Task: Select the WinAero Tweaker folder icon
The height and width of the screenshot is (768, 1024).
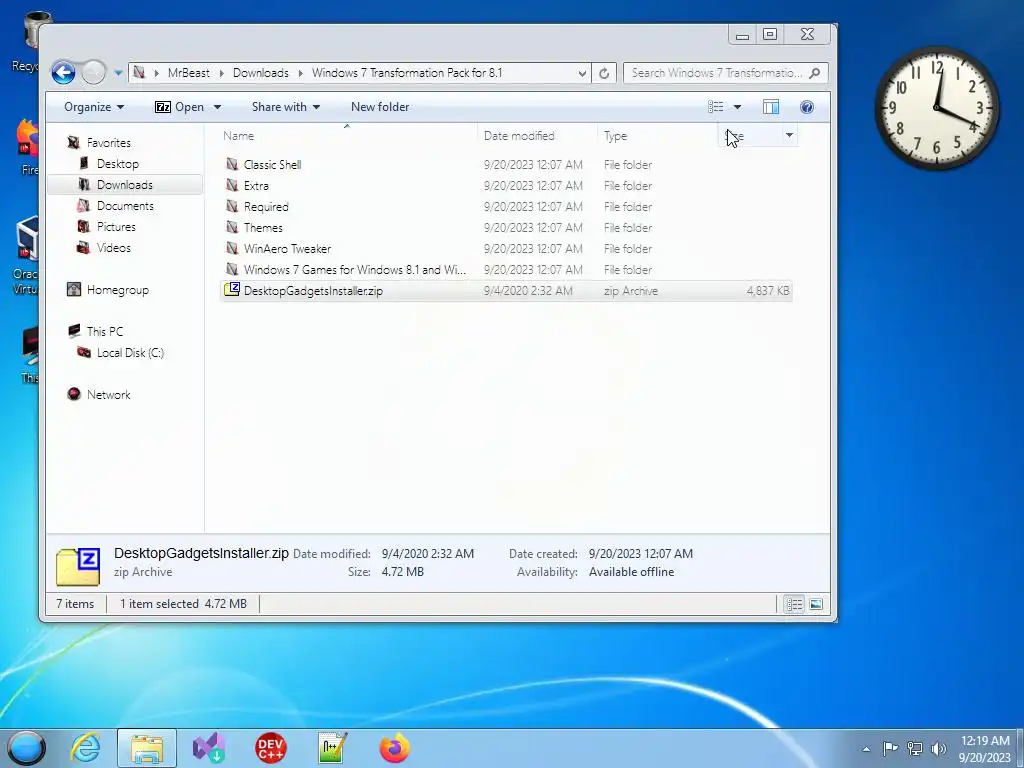Action: pos(232,248)
